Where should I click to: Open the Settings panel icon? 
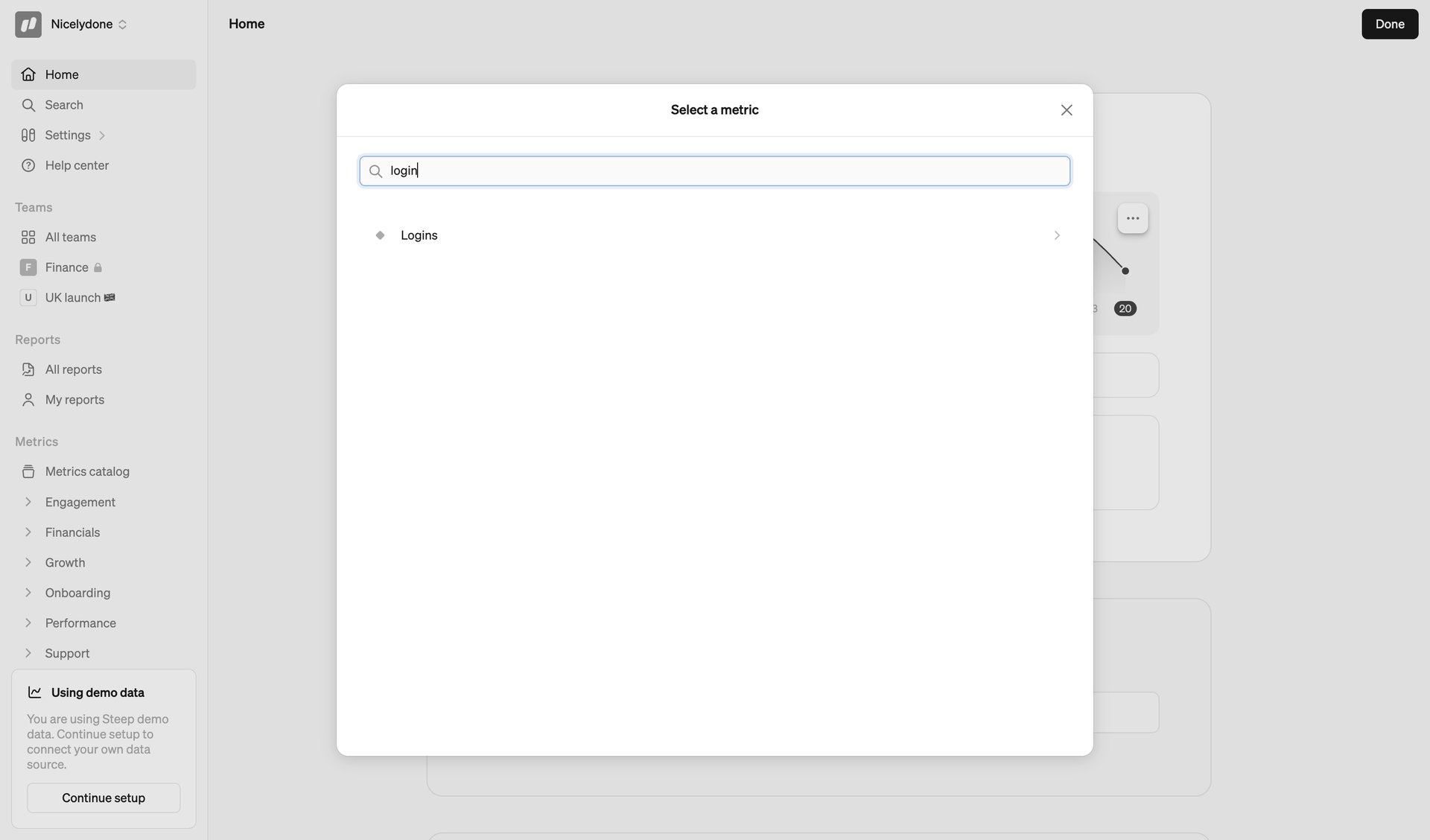coord(28,135)
